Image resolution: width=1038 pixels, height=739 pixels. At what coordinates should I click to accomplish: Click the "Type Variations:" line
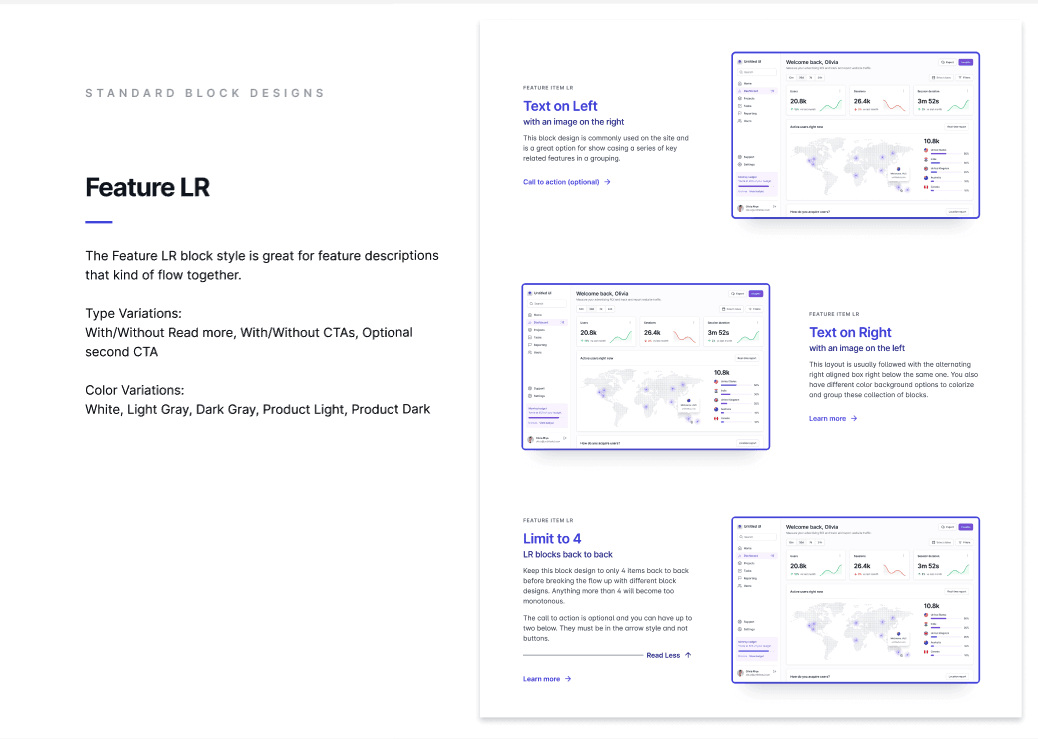(133, 313)
